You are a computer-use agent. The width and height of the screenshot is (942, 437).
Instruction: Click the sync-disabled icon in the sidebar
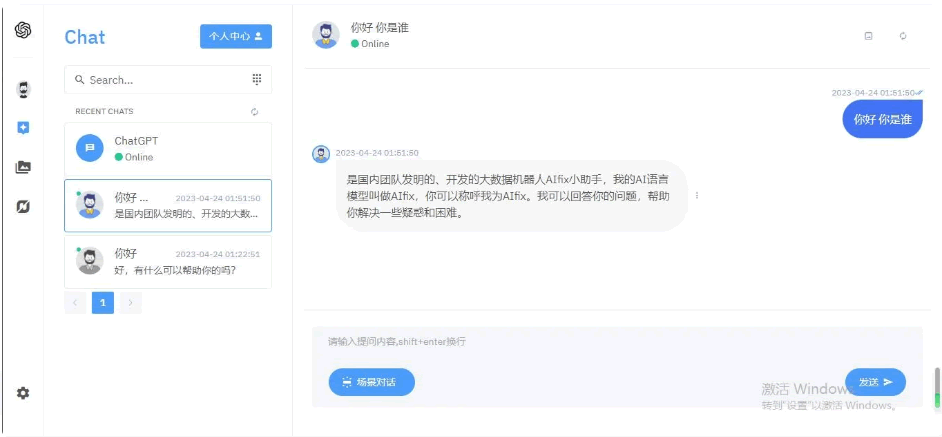pos(23,206)
